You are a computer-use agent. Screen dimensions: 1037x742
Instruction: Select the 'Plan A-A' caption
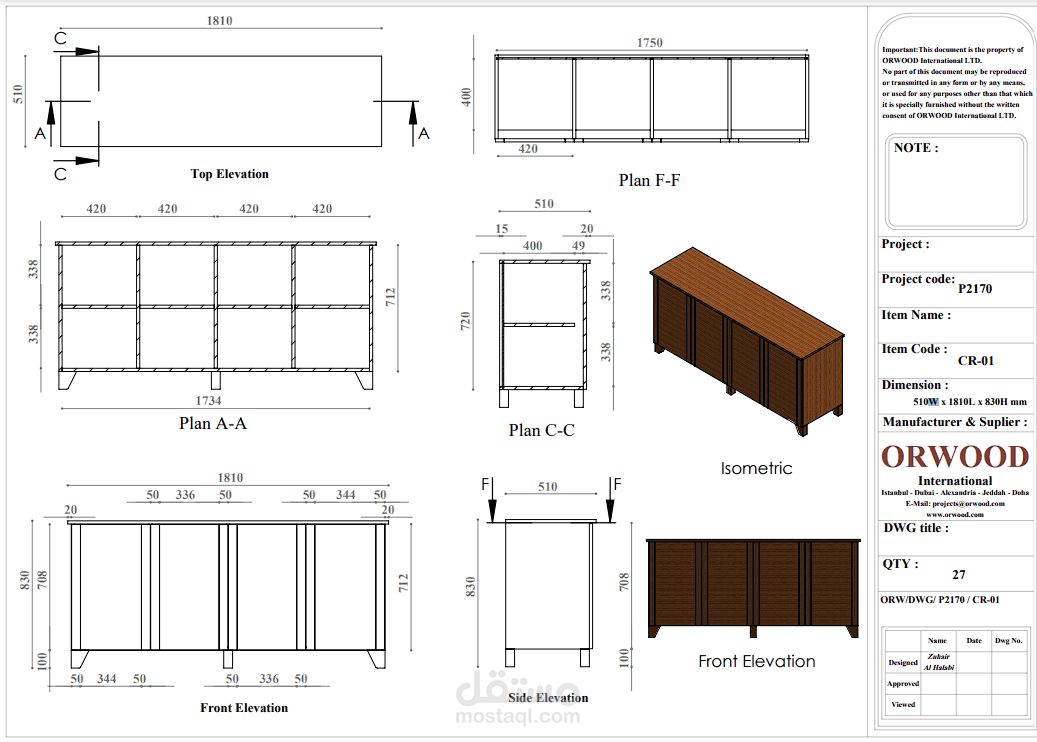click(212, 423)
